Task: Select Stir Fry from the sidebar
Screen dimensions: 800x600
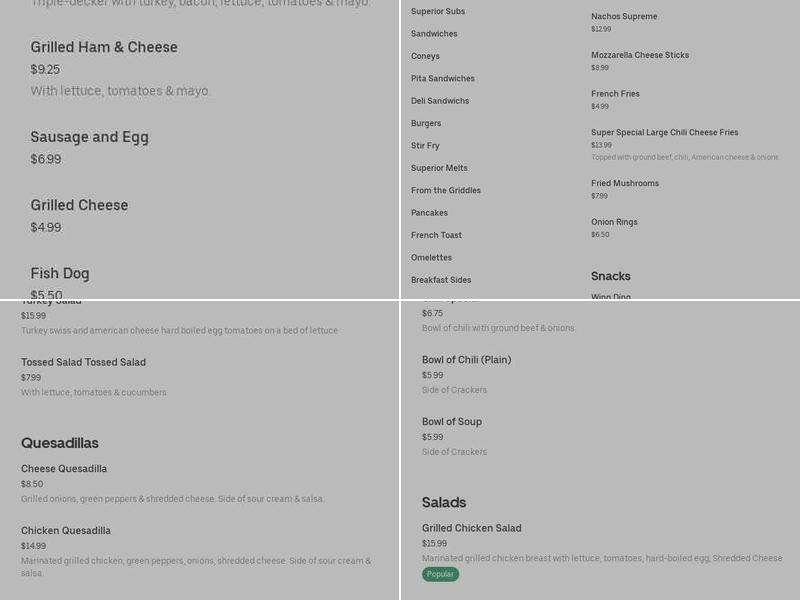Action: click(424, 145)
